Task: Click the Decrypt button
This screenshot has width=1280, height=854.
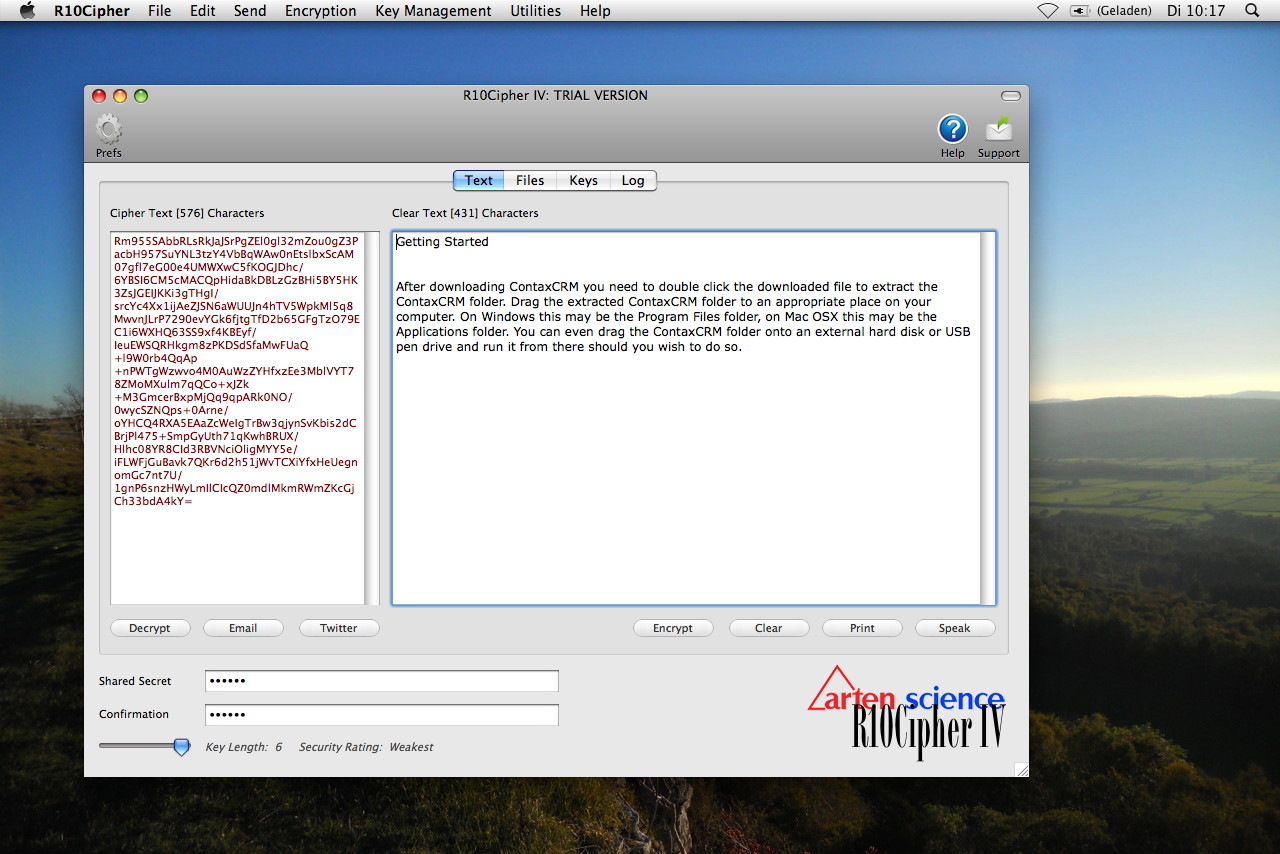Action: coord(150,628)
